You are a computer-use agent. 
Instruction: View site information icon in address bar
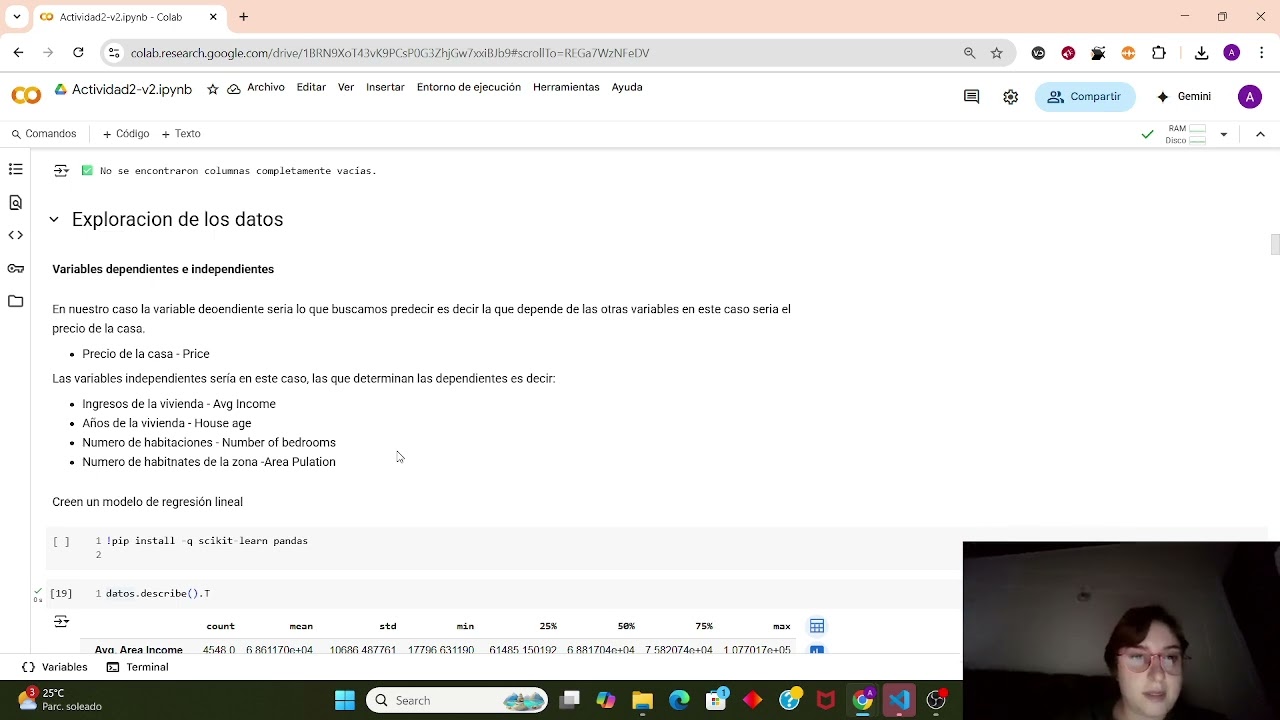pos(114,53)
